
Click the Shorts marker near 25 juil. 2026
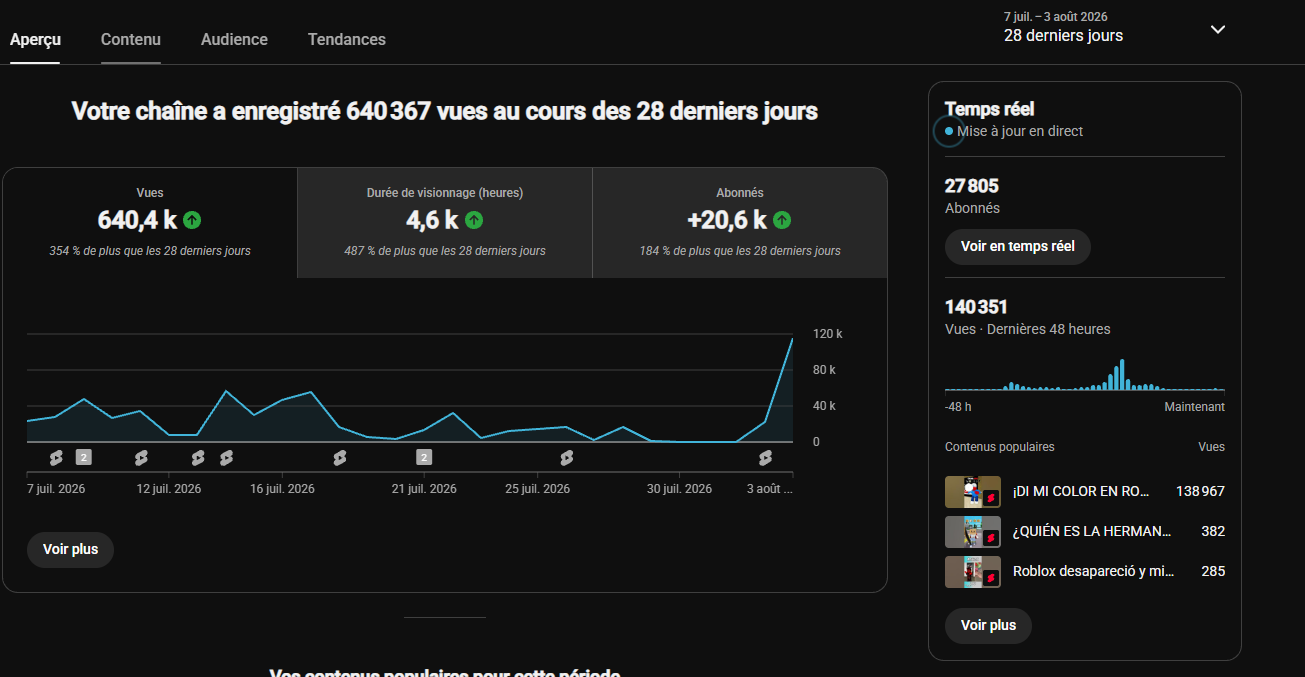(567, 458)
